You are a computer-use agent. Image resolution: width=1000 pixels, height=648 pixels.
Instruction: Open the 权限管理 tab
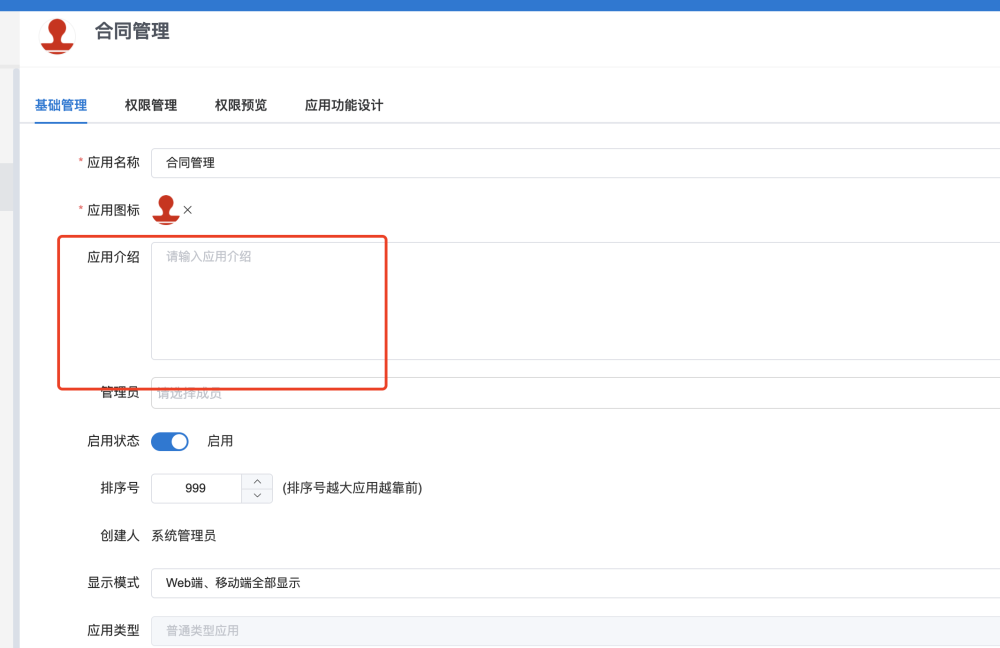point(151,105)
